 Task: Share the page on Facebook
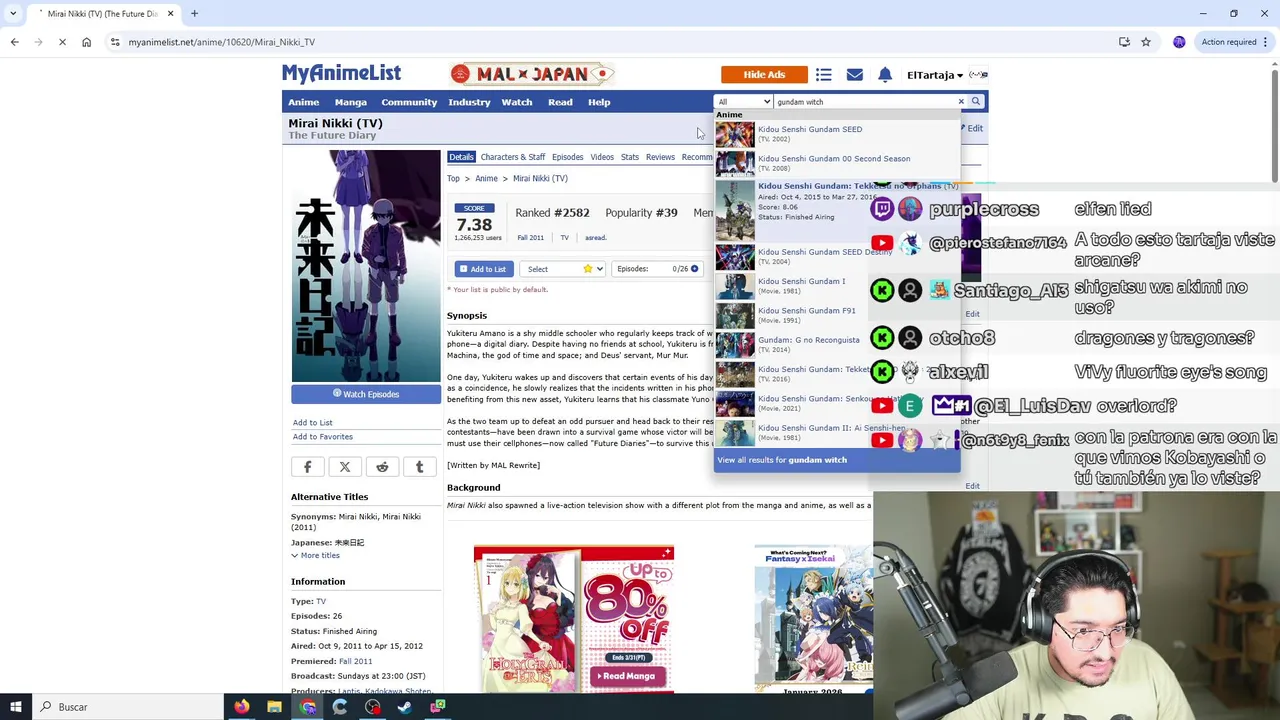point(307,467)
